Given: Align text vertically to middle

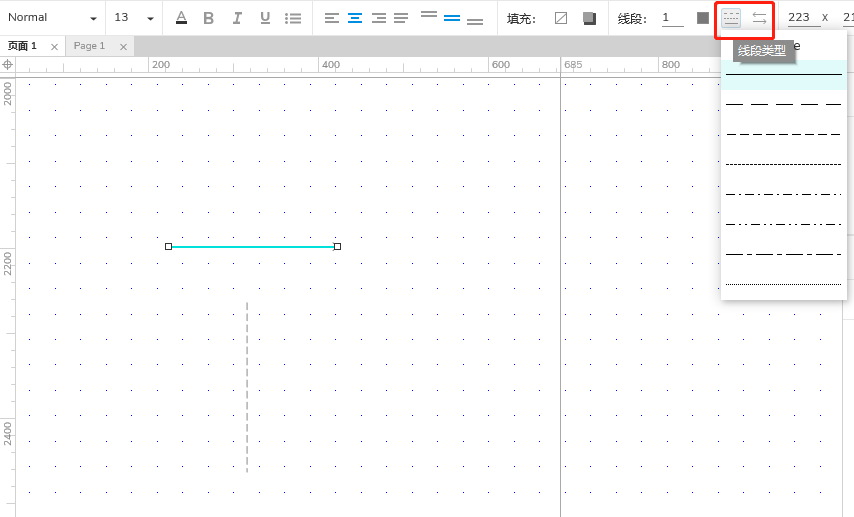Looking at the screenshot, I should pyautogui.click(x=452, y=19).
